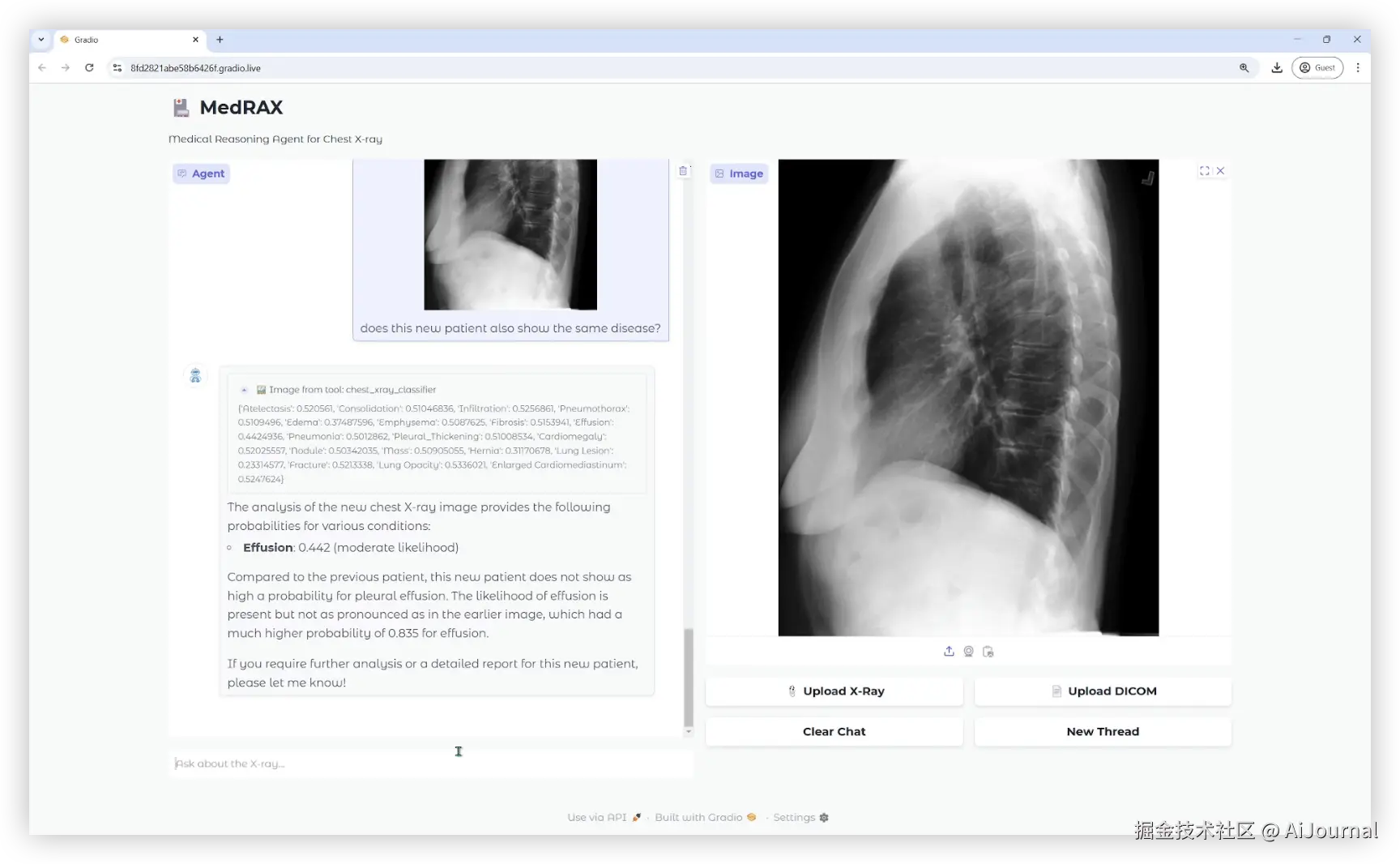Image resolution: width=1400 pixels, height=864 pixels.
Task: Open the Settings footer link
Action: pyautogui.click(x=800, y=818)
